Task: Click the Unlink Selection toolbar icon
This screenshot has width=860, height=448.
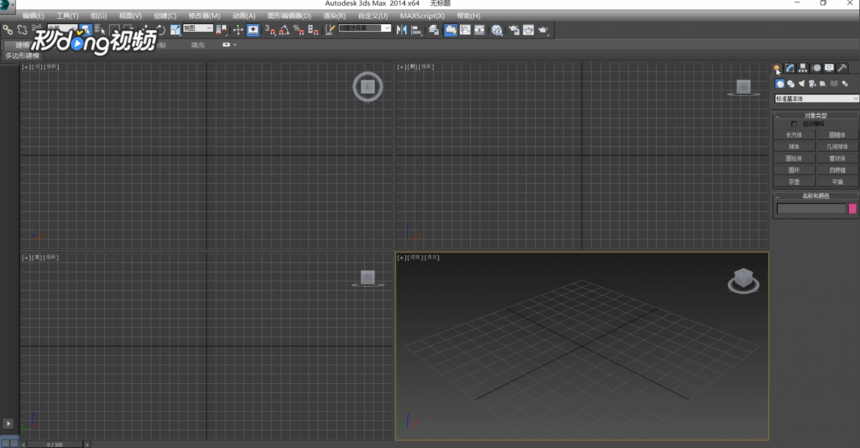Action: (22, 30)
